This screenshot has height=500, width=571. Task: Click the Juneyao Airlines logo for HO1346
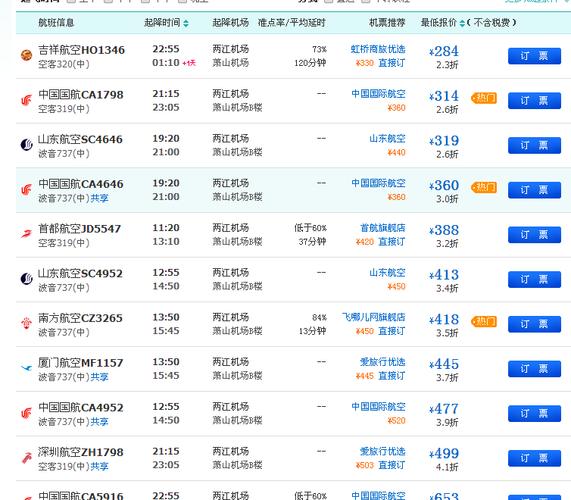click(x=26, y=55)
